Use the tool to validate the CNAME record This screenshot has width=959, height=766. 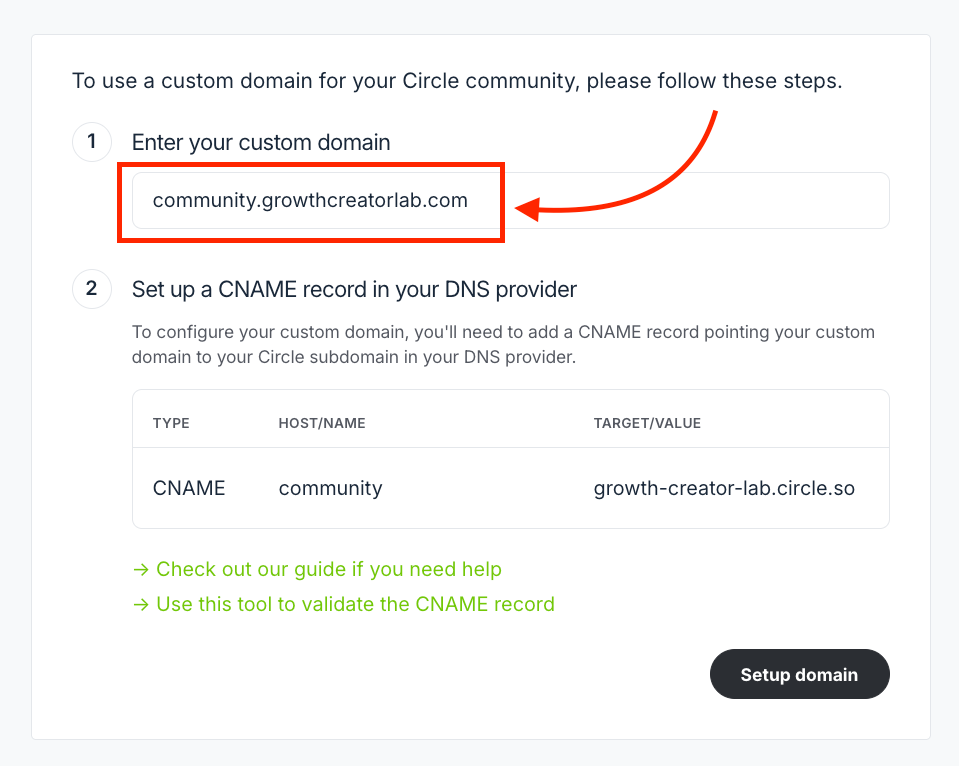[355, 604]
